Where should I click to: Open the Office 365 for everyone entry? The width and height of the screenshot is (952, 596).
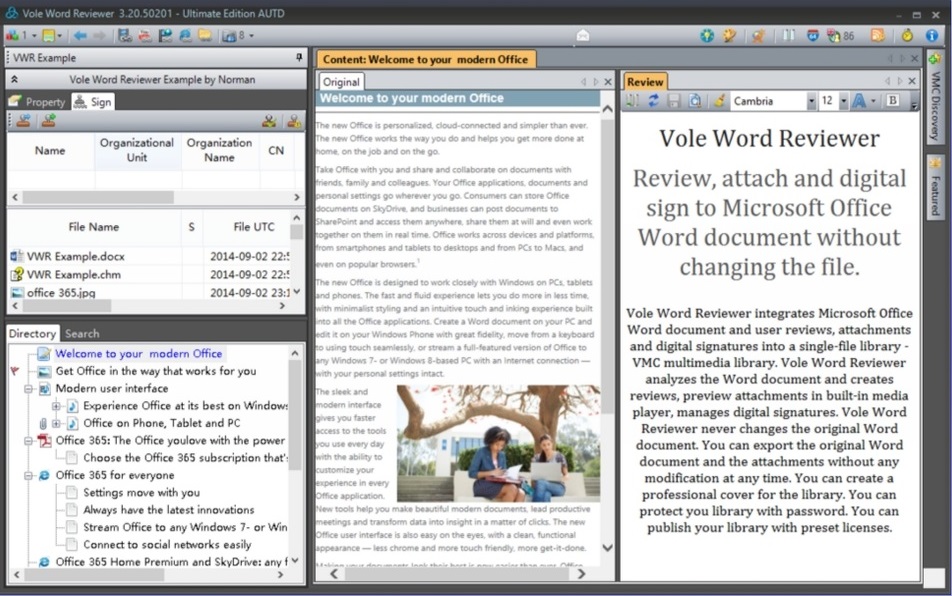tap(114, 475)
